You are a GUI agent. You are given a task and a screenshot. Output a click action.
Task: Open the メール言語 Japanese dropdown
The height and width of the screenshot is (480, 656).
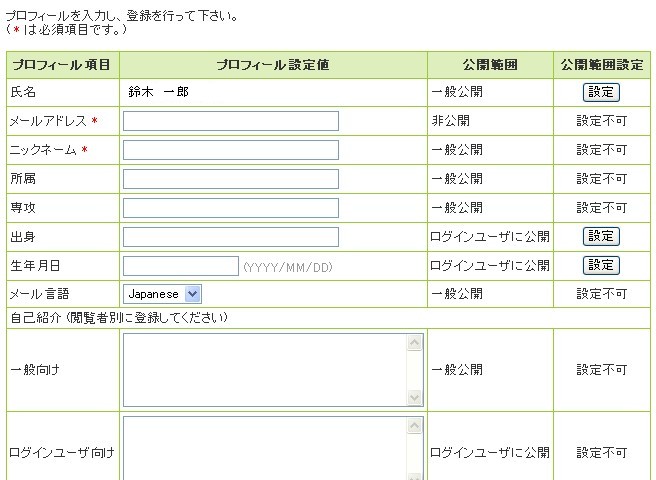coord(162,294)
